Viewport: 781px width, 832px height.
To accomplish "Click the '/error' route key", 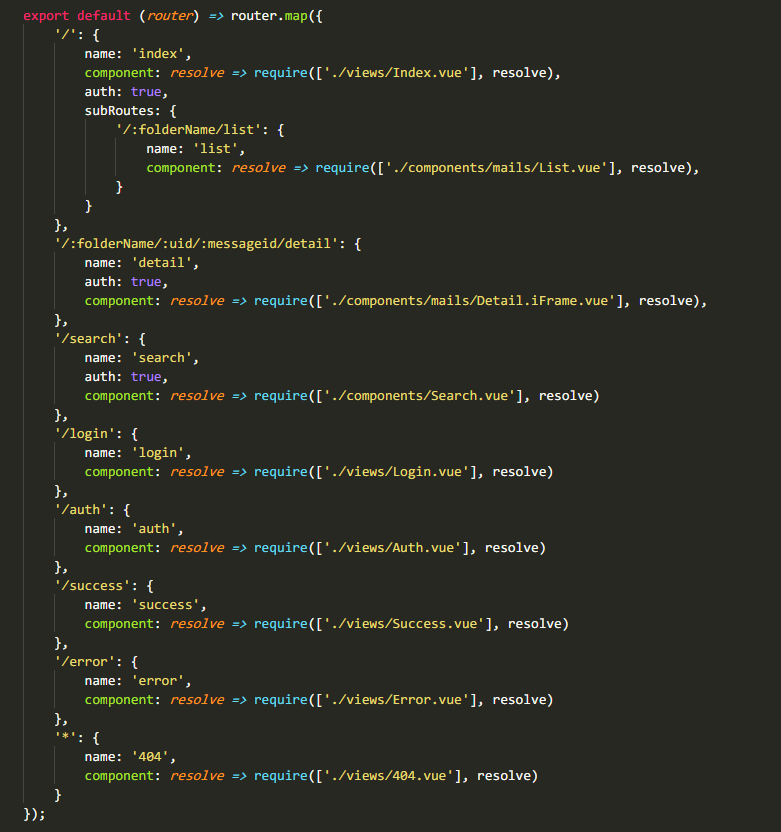I will [x=85, y=662].
